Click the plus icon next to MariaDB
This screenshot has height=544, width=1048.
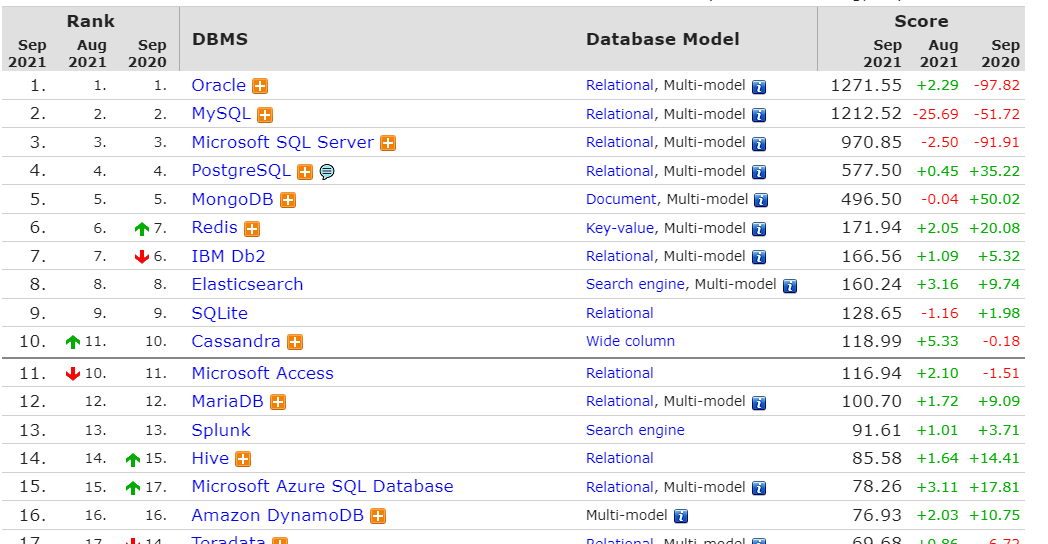tap(278, 402)
